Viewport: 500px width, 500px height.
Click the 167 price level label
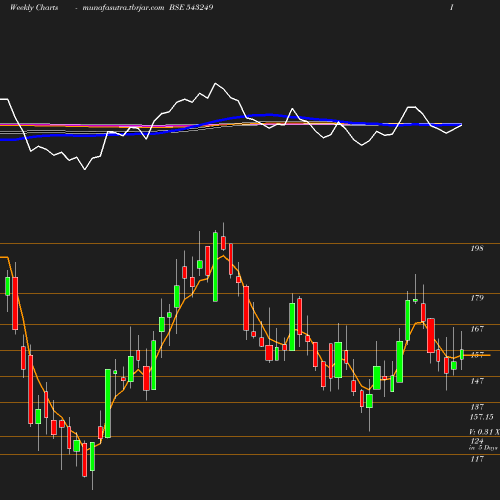pyautogui.click(x=477, y=329)
